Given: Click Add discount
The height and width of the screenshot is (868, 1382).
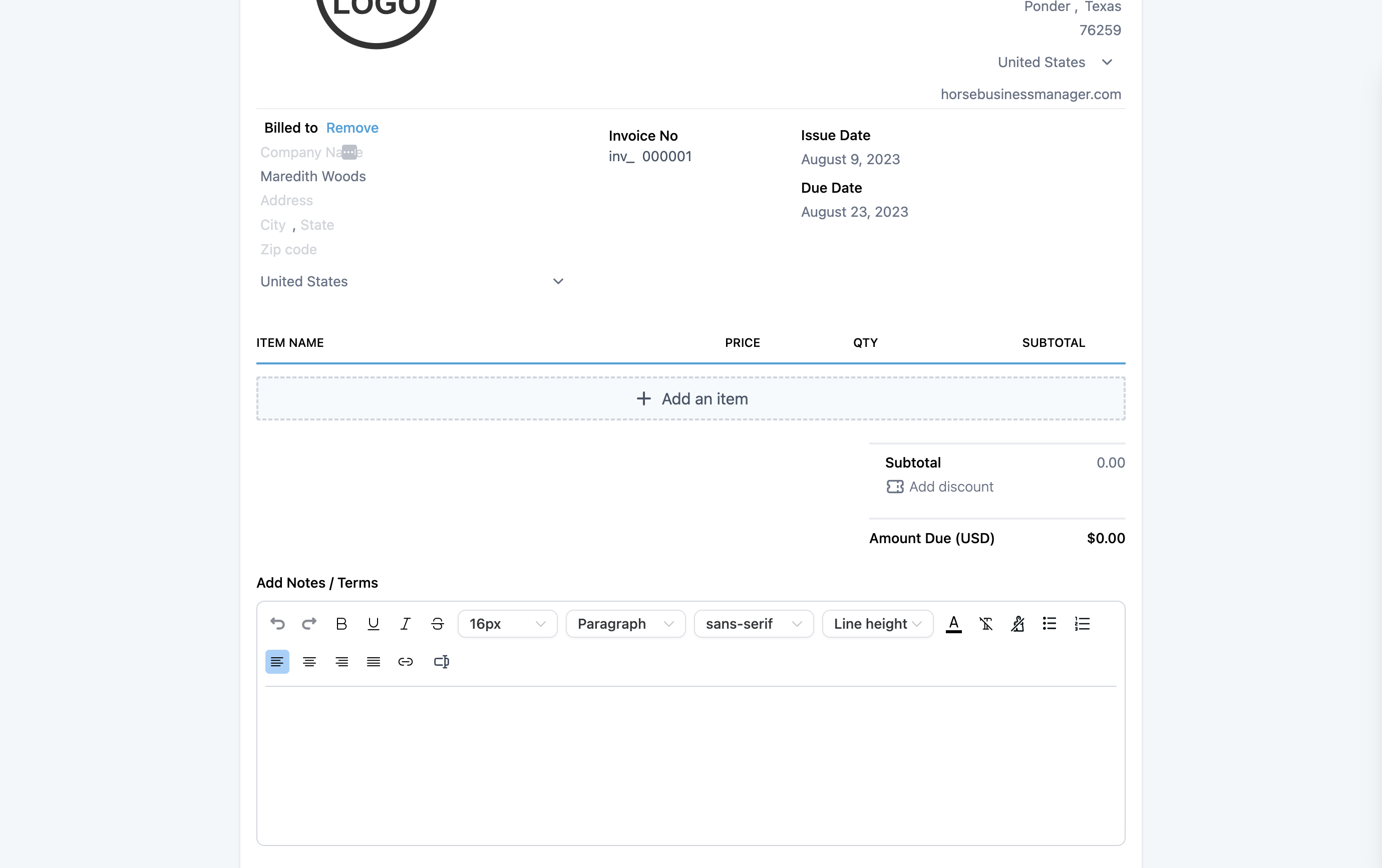Looking at the screenshot, I should pos(951,487).
